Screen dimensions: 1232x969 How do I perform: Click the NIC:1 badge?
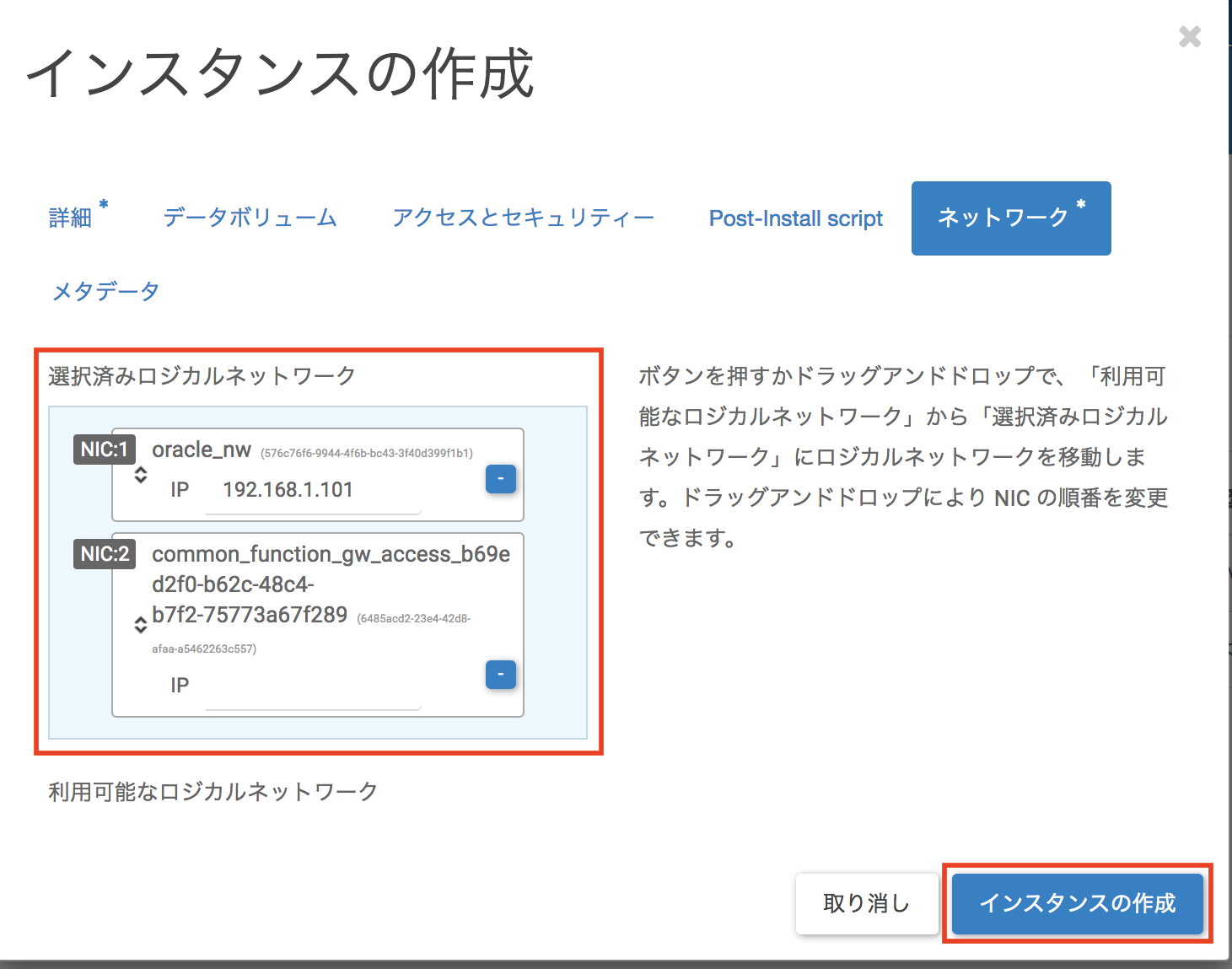tap(105, 450)
